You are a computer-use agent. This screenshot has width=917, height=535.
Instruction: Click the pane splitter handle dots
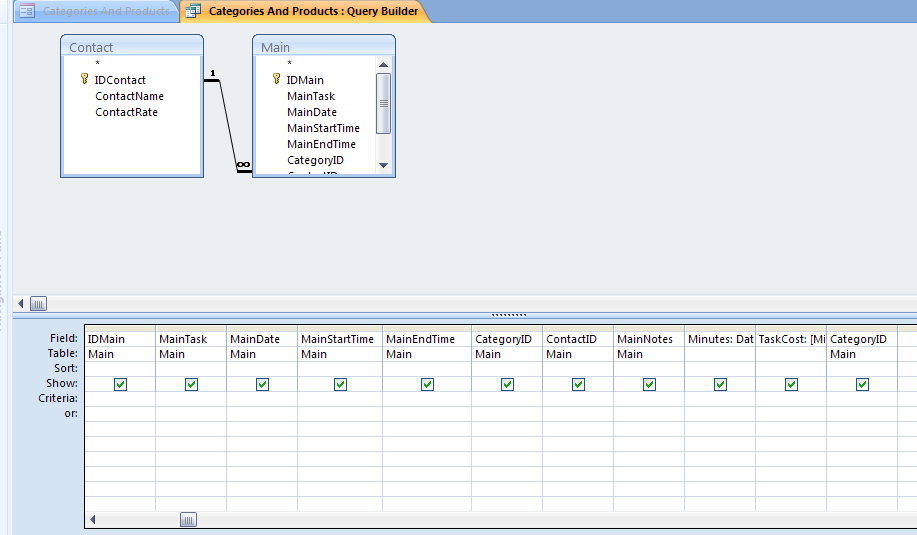[x=509, y=315]
